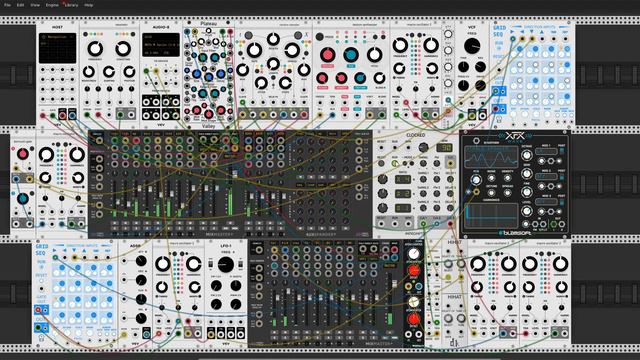Click the resonator STRUCTURE knob

pyautogui.click(x=123, y=49)
